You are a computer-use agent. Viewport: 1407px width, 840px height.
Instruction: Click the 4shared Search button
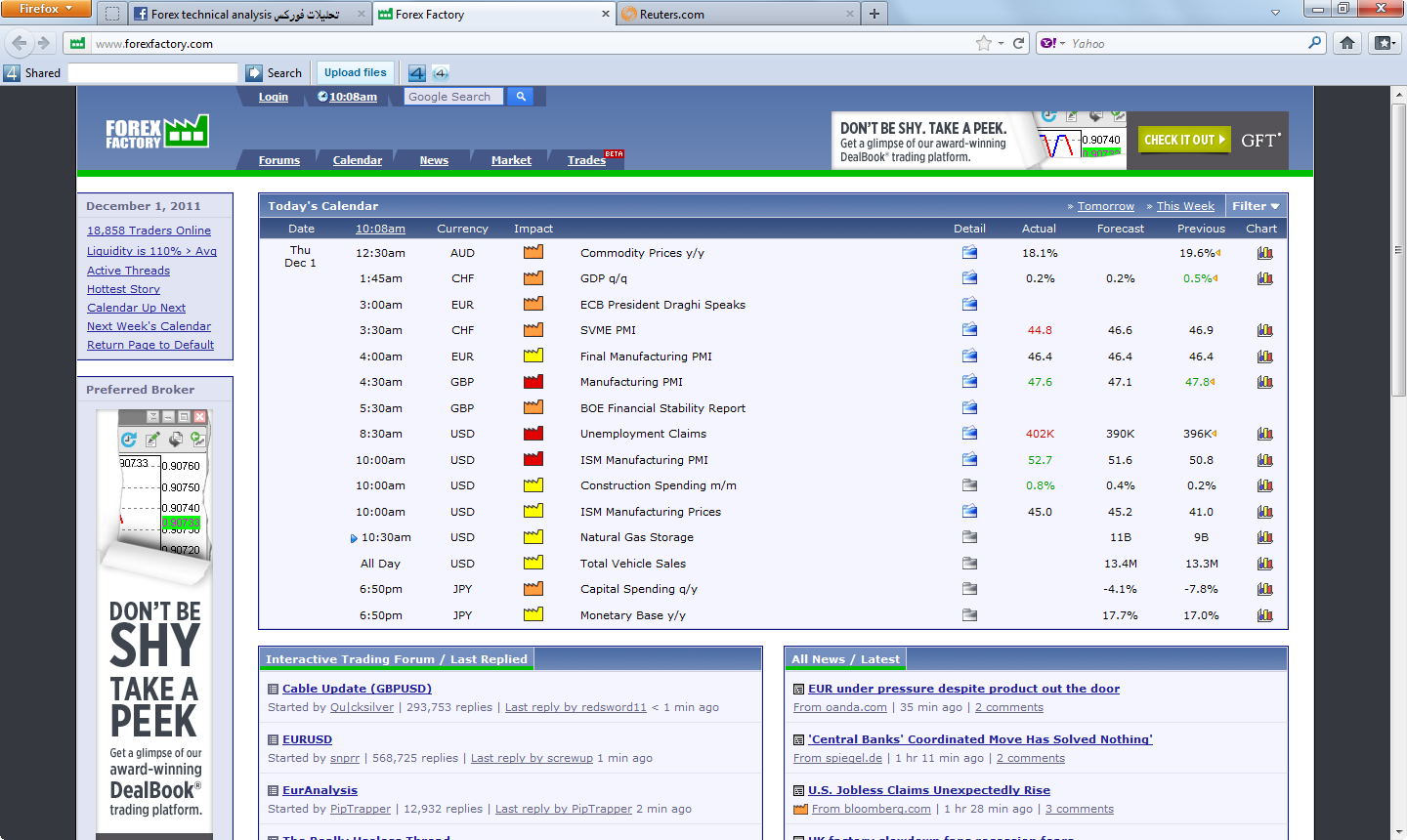click(275, 72)
